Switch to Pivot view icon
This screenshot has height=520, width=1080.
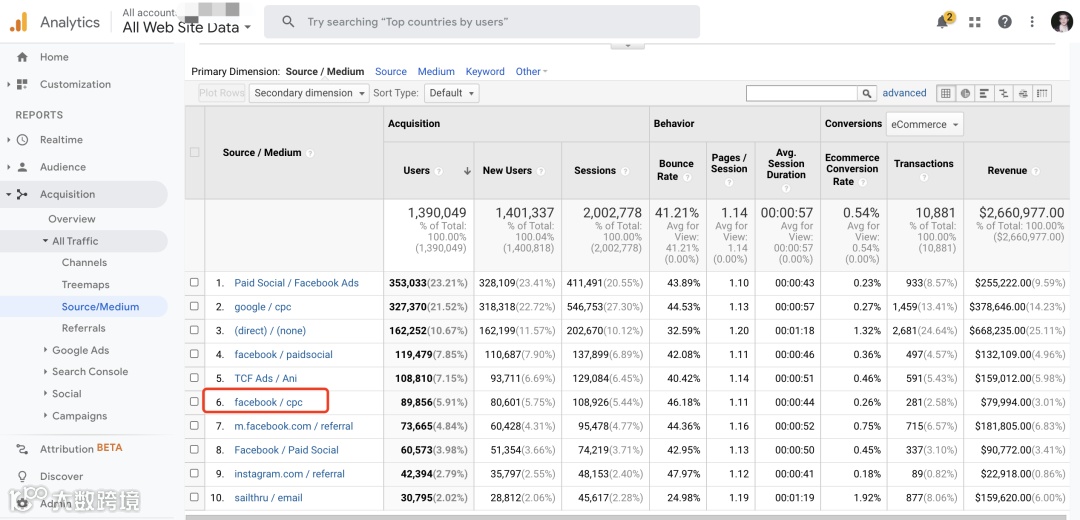tap(1042, 93)
